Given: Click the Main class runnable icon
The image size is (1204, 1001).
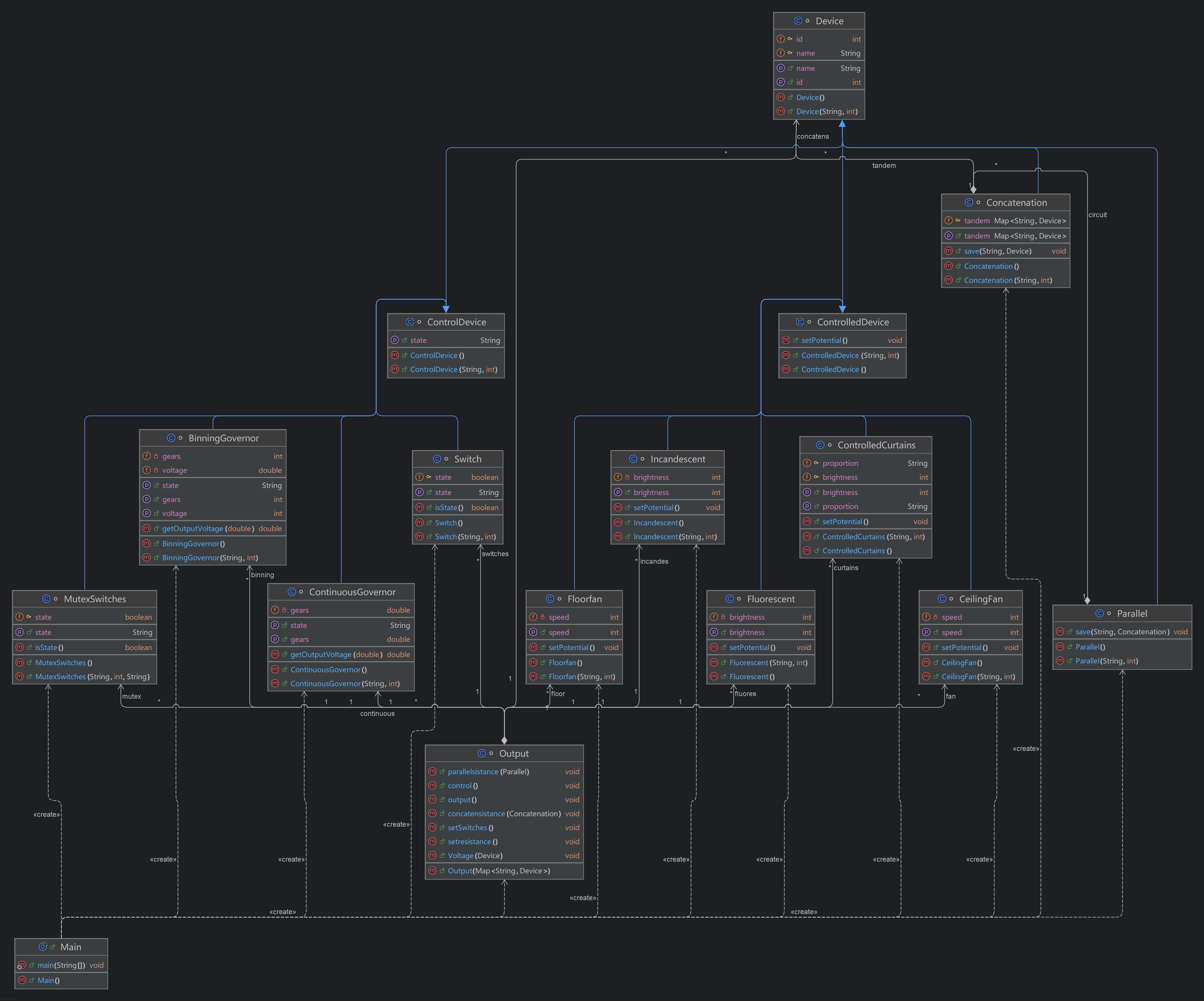Looking at the screenshot, I should 43,946.
